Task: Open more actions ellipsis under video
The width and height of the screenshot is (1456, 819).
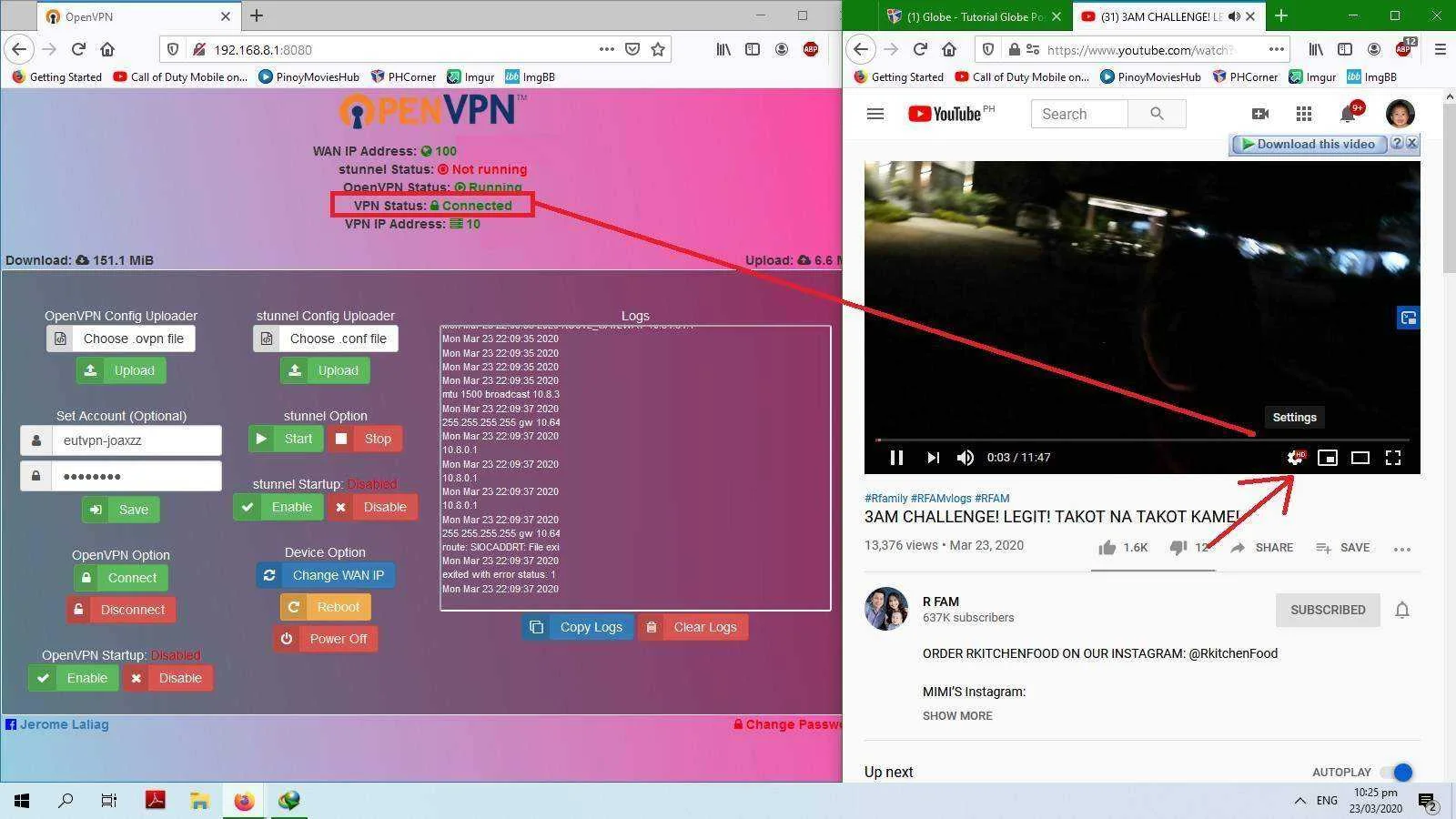Action: point(1402,549)
